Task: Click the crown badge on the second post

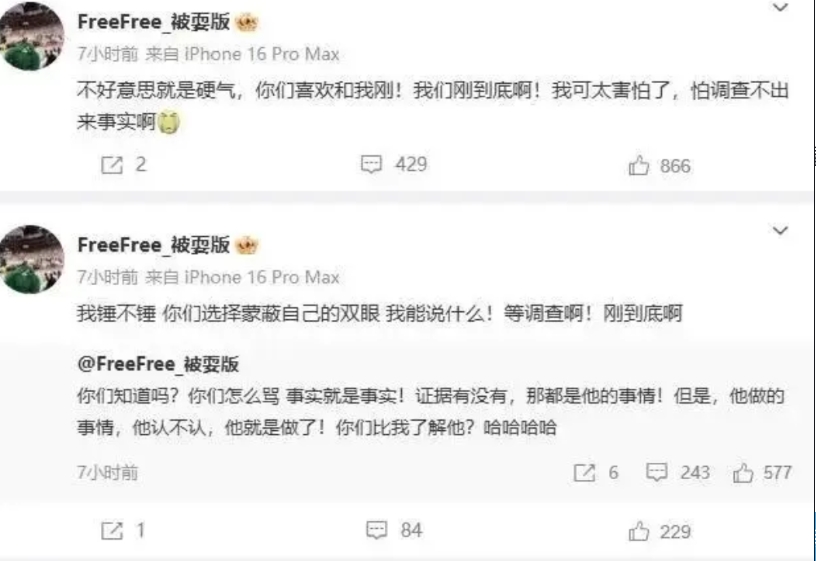Action: (247, 245)
